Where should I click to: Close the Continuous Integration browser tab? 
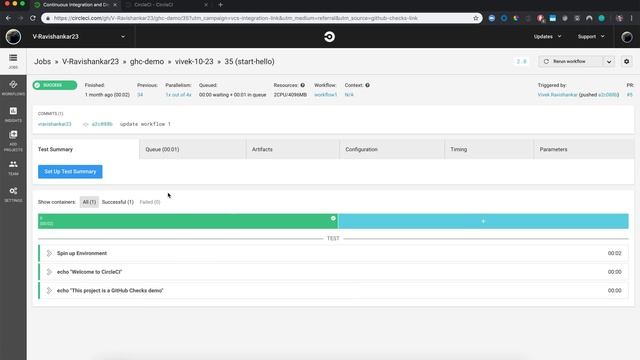point(115,5)
